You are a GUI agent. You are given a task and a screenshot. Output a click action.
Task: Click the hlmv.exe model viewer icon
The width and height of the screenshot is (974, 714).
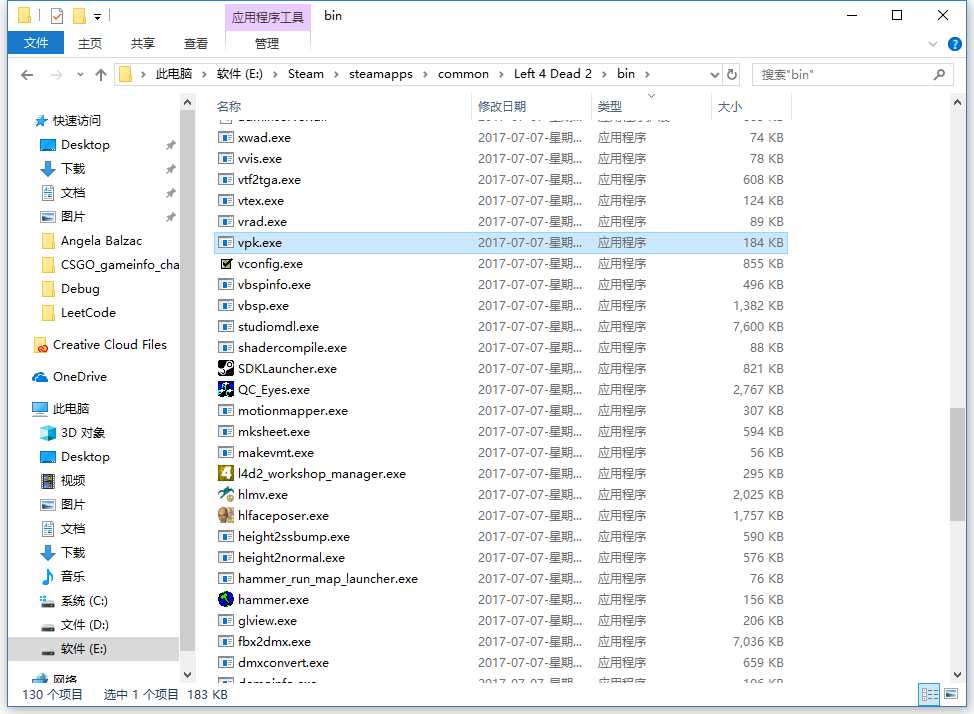[225, 495]
